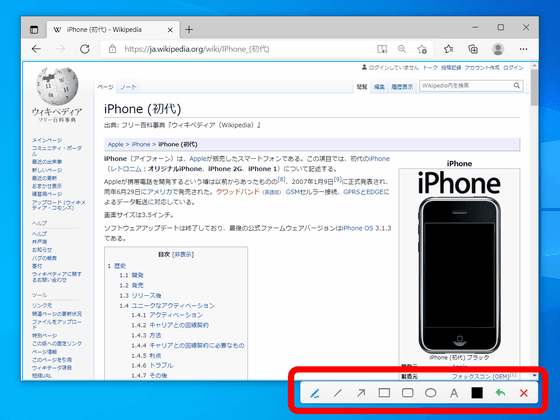Reload the page with refresh icon

85,49
